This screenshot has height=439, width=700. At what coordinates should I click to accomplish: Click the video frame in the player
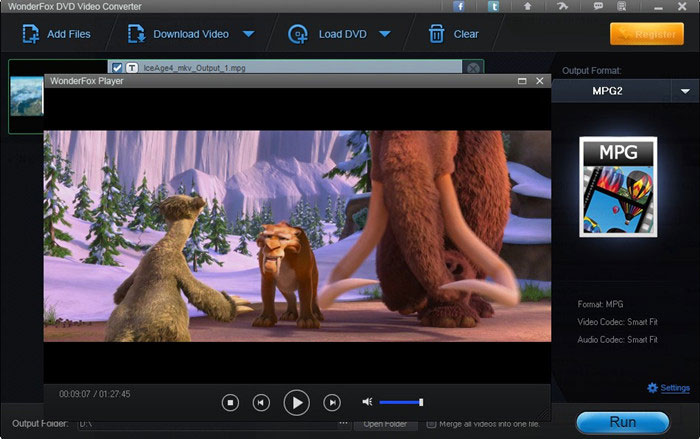(297, 236)
